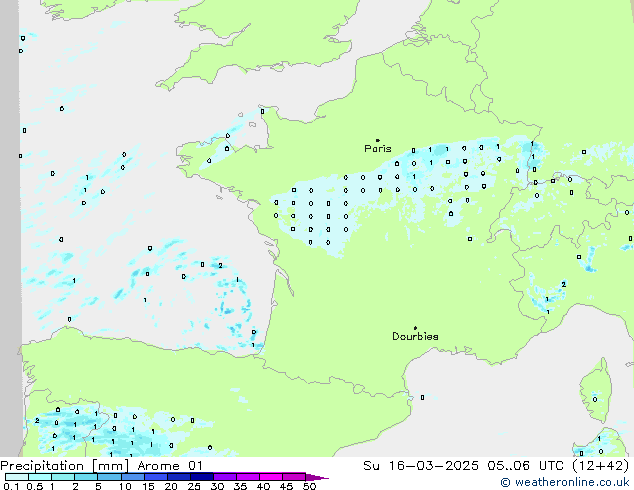Click the legend value label '25'
Viewport: 634px width, 490px height.
click(194, 486)
